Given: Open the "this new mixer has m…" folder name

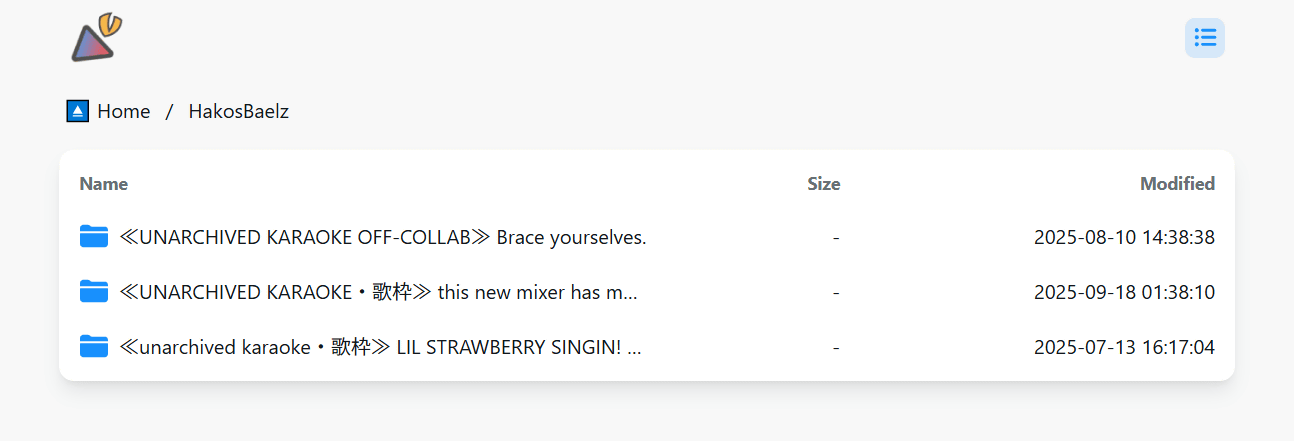Looking at the screenshot, I should click(378, 293).
